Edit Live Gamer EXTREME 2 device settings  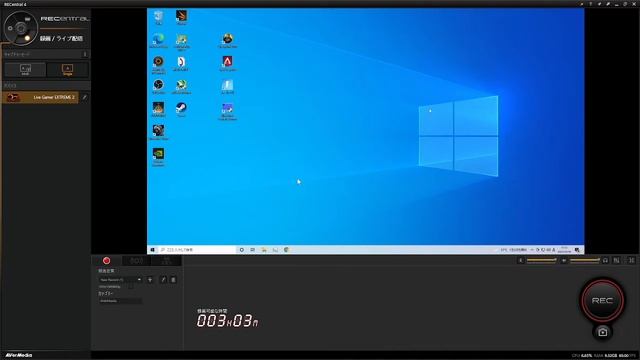(x=84, y=97)
